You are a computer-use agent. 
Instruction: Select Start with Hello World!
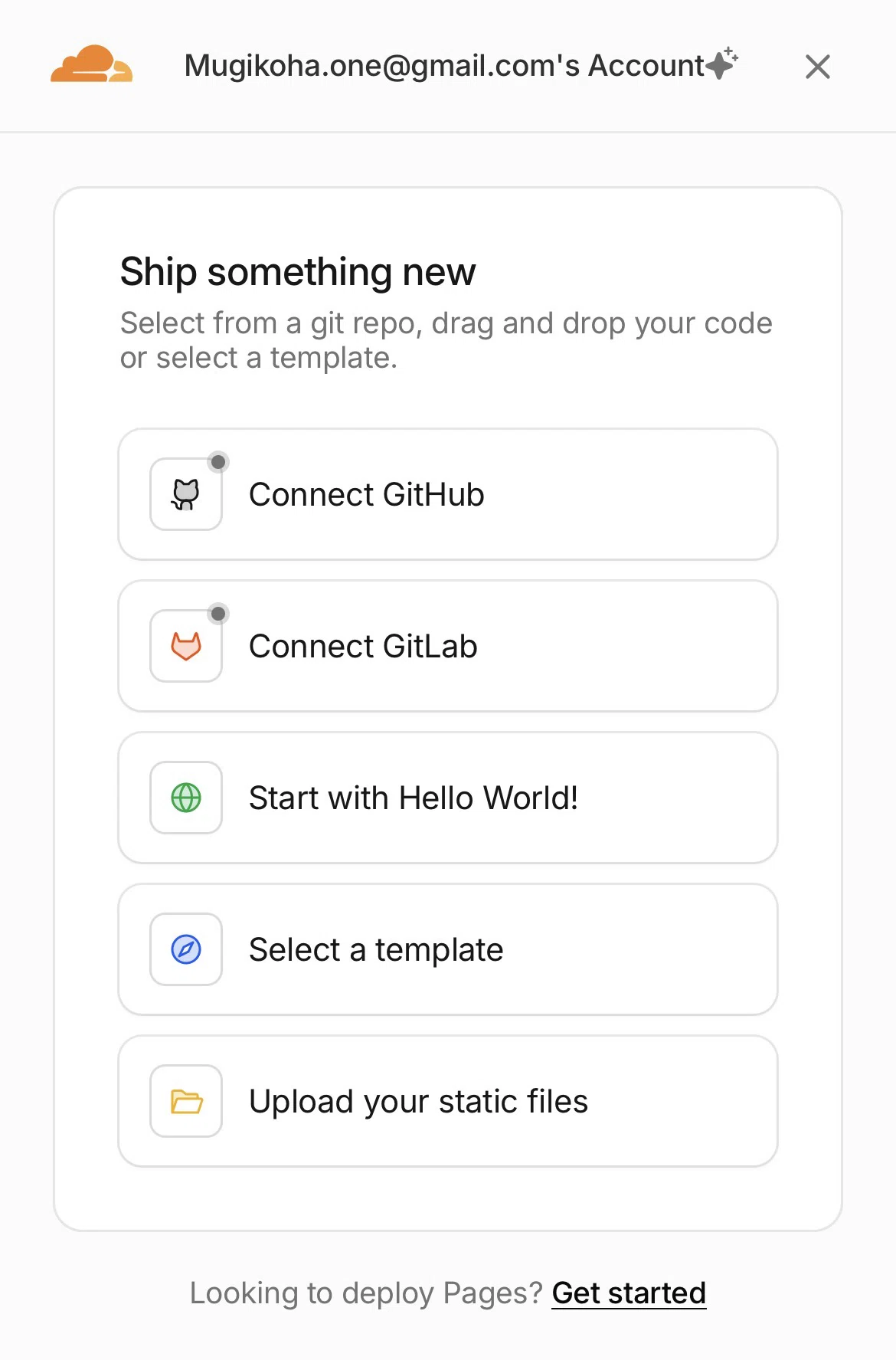(448, 798)
